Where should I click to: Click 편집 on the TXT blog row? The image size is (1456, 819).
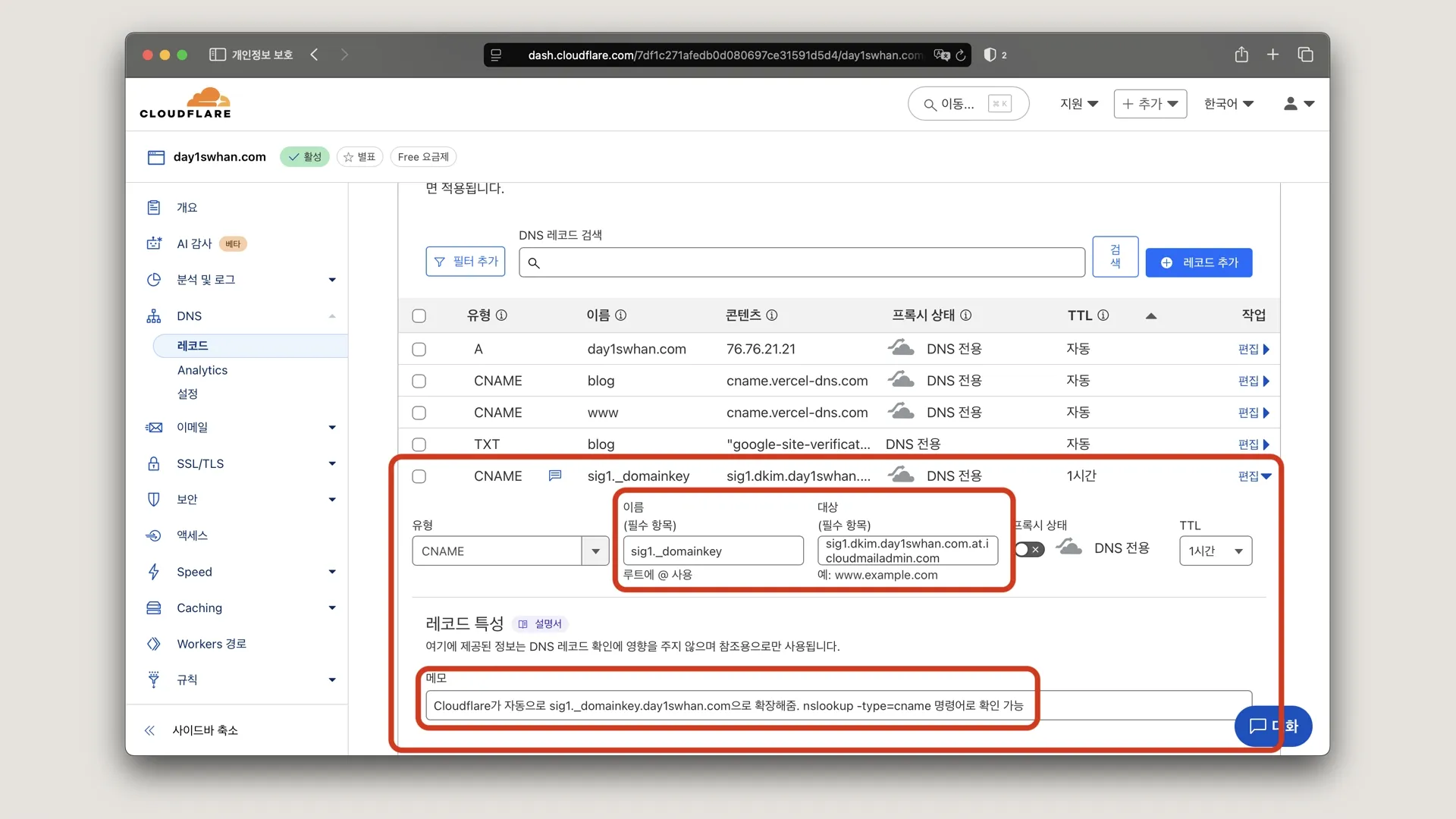click(x=1254, y=445)
